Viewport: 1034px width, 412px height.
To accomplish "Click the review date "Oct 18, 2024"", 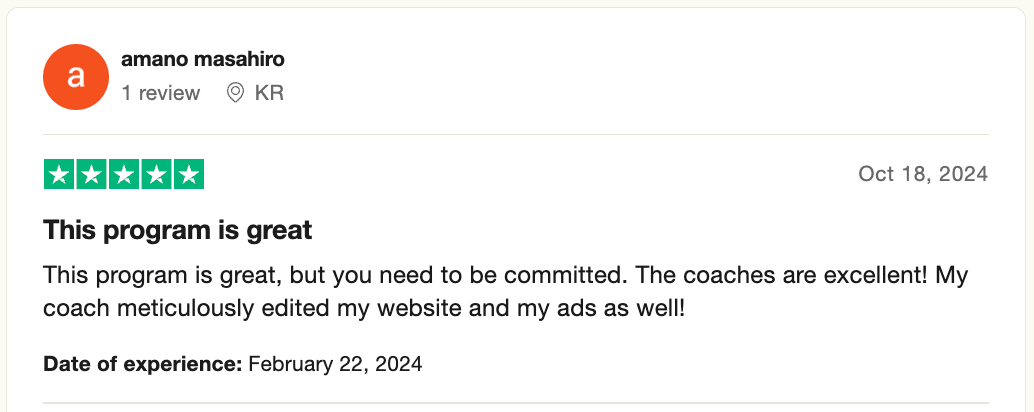I will 923,174.
